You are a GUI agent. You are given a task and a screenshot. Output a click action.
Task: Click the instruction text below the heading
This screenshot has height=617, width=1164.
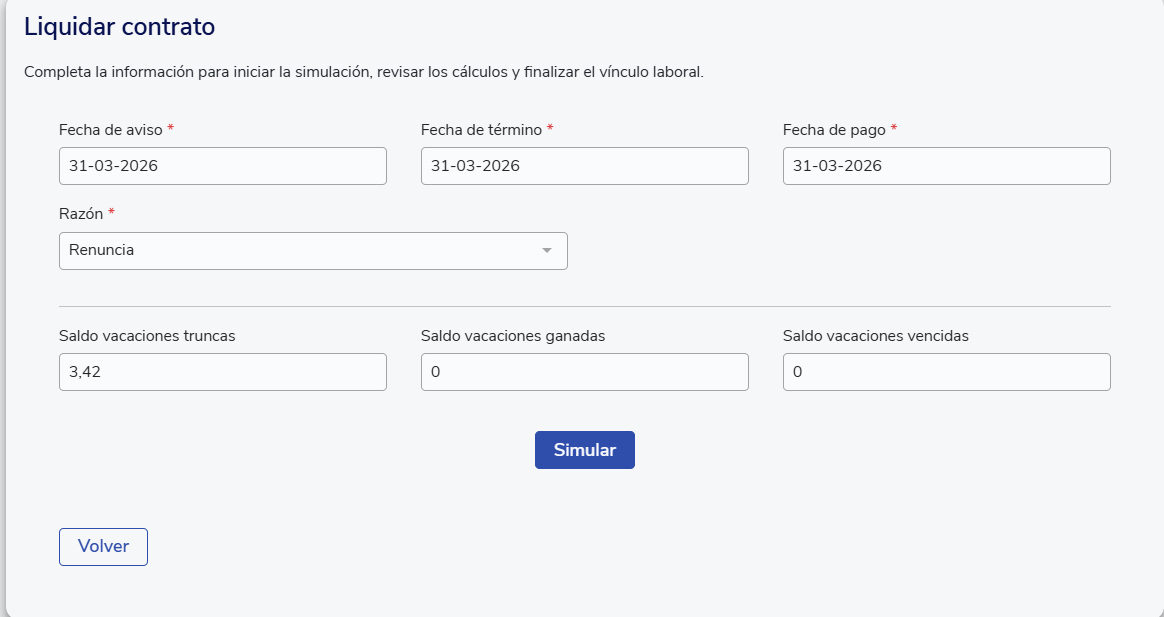363,73
